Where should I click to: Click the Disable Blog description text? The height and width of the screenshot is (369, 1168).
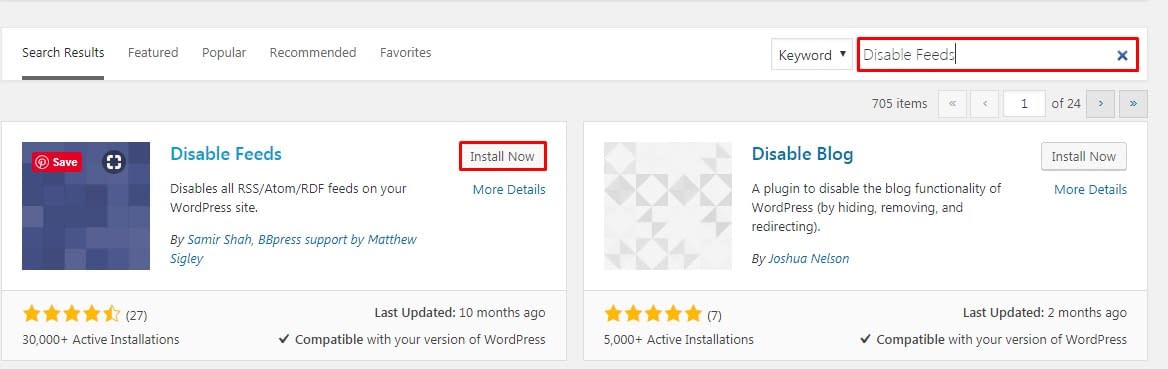[877, 207]
